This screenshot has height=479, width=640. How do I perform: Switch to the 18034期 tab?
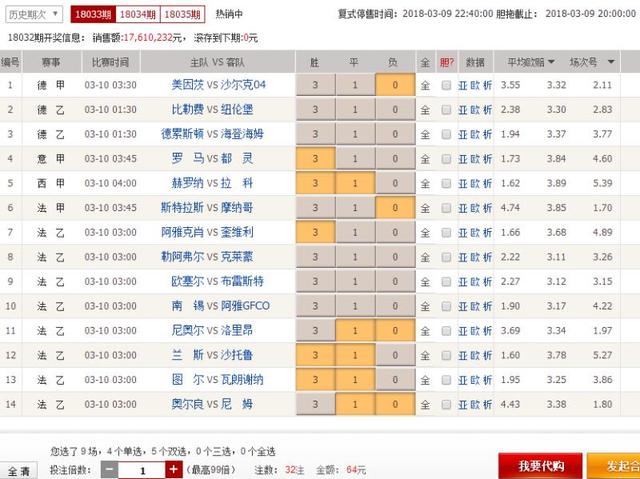pyautogui.click(x=138, y=15)
